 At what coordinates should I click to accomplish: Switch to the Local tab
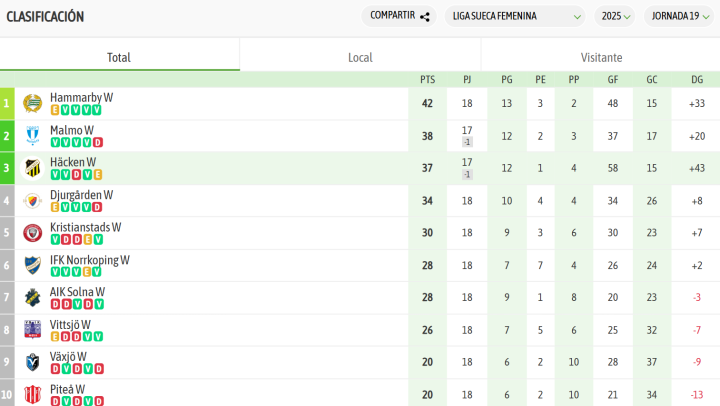tap(360, 57)
